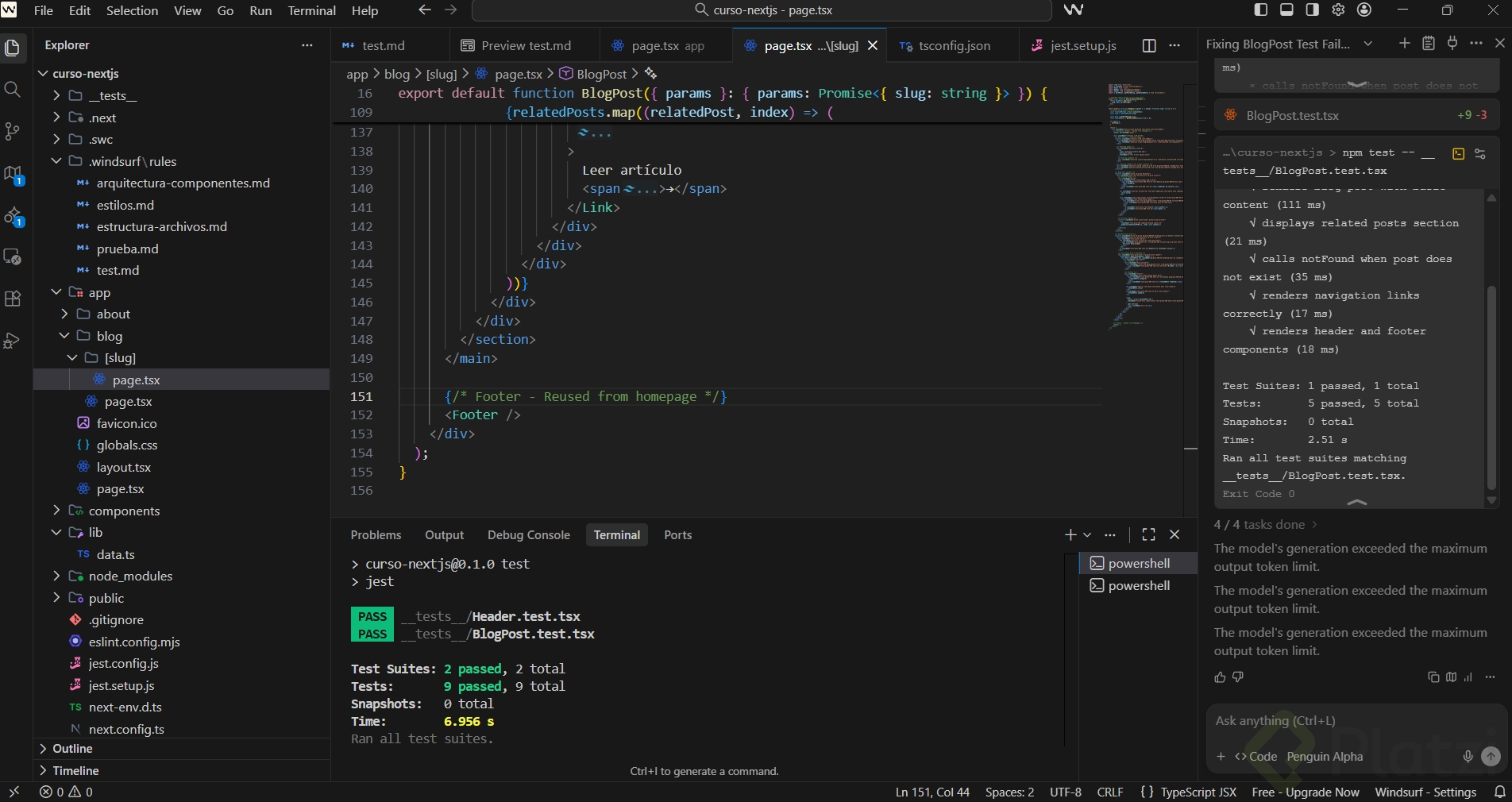The height and width of the screenshot is (802, 1512).
Task: Open the Cascade plugins plug icon
Action: pyautogui.click(x=1452, y=44)
